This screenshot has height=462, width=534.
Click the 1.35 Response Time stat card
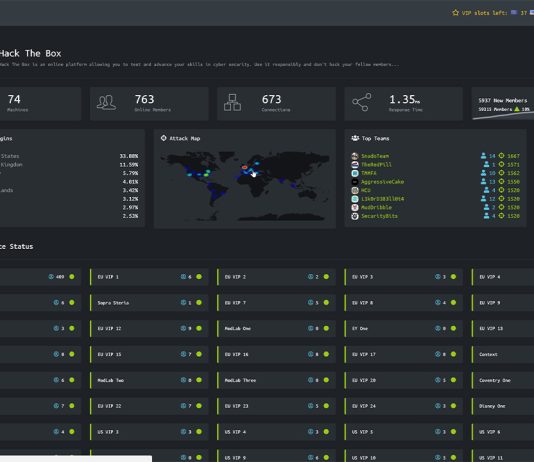pyautogui.click(x=404, y=103)
